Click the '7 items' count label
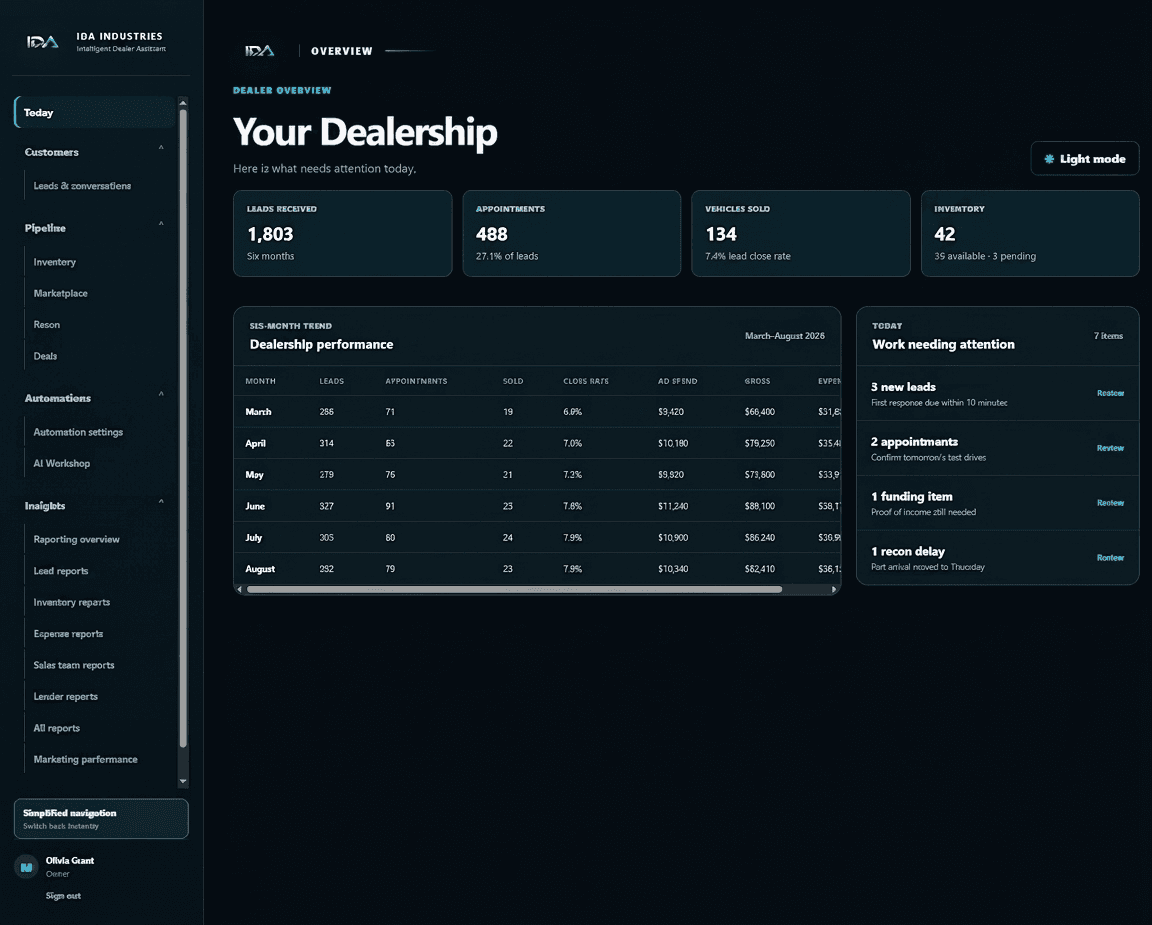 pos(1108,336)
